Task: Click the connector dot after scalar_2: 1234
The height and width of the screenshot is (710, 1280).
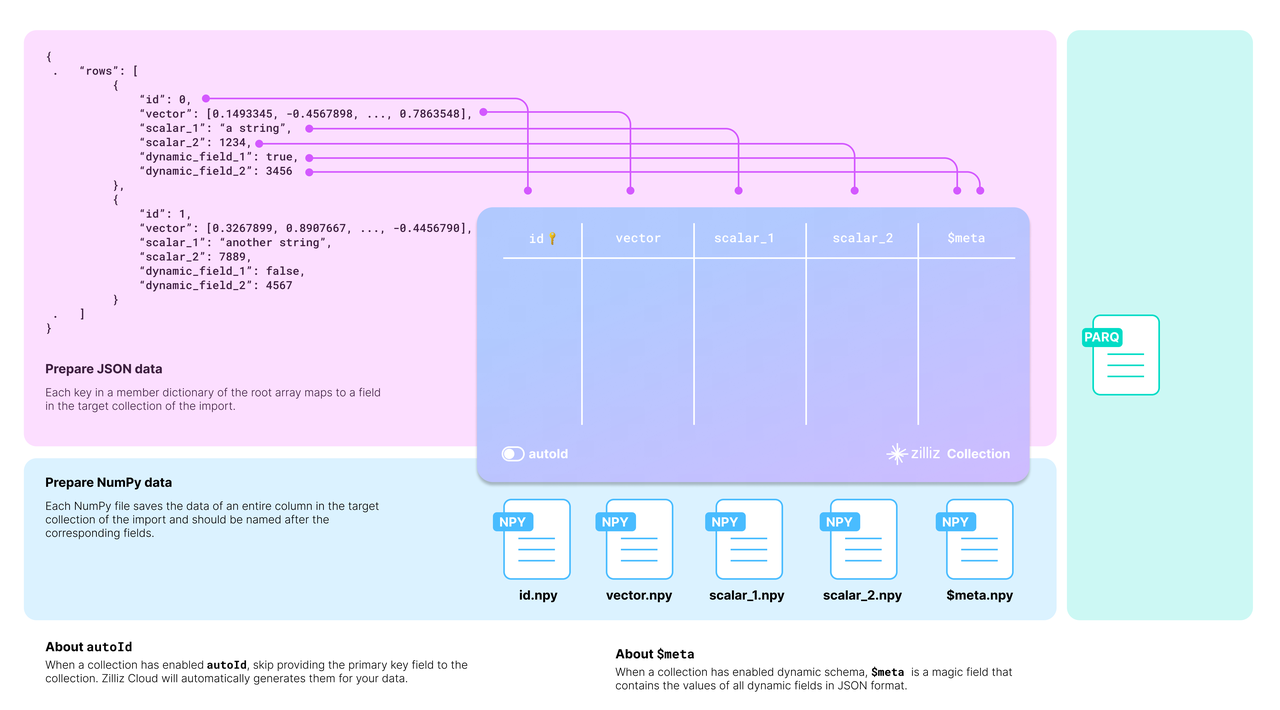Action: (260, 143)
